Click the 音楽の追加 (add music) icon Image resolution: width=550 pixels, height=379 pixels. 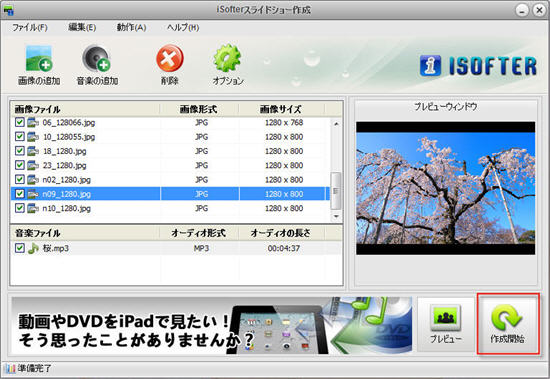pos(97,59)
